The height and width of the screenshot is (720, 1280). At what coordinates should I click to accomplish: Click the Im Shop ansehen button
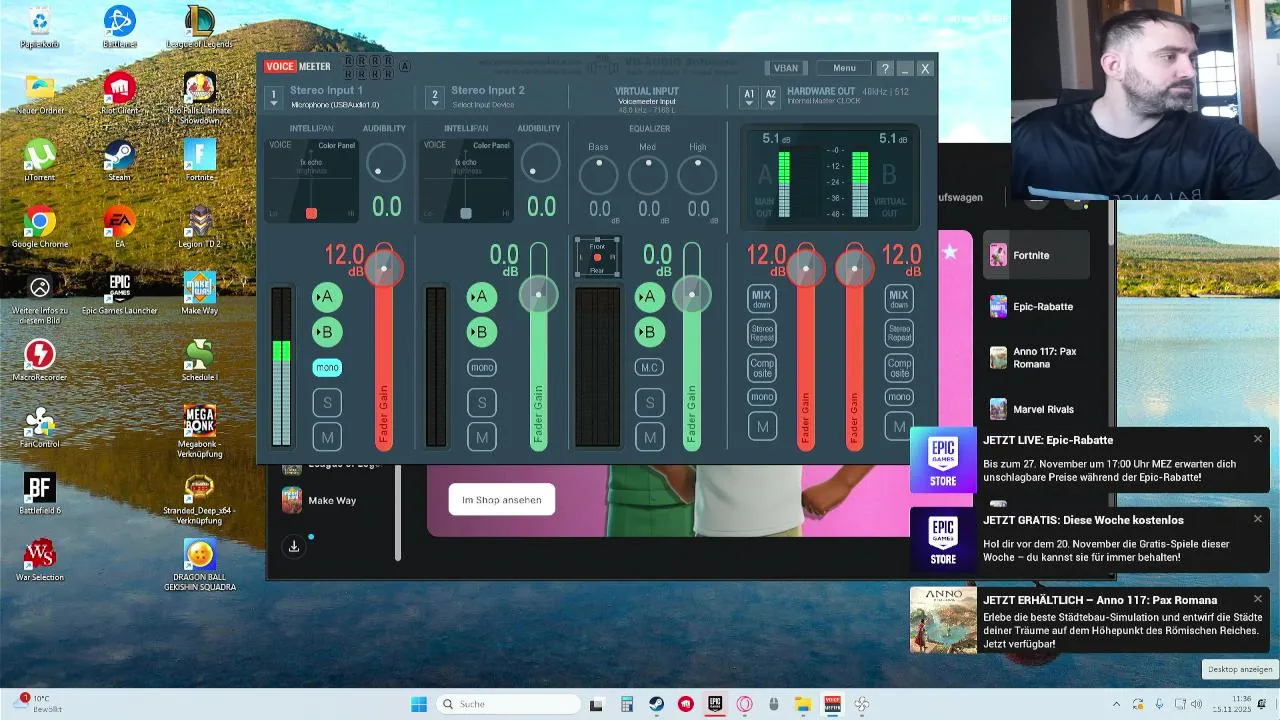tap(501, 500)
